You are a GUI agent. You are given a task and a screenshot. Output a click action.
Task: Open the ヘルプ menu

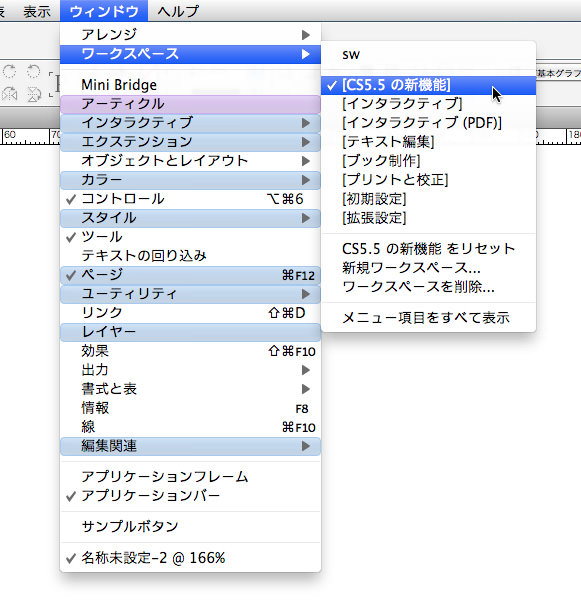click(178, 11)
